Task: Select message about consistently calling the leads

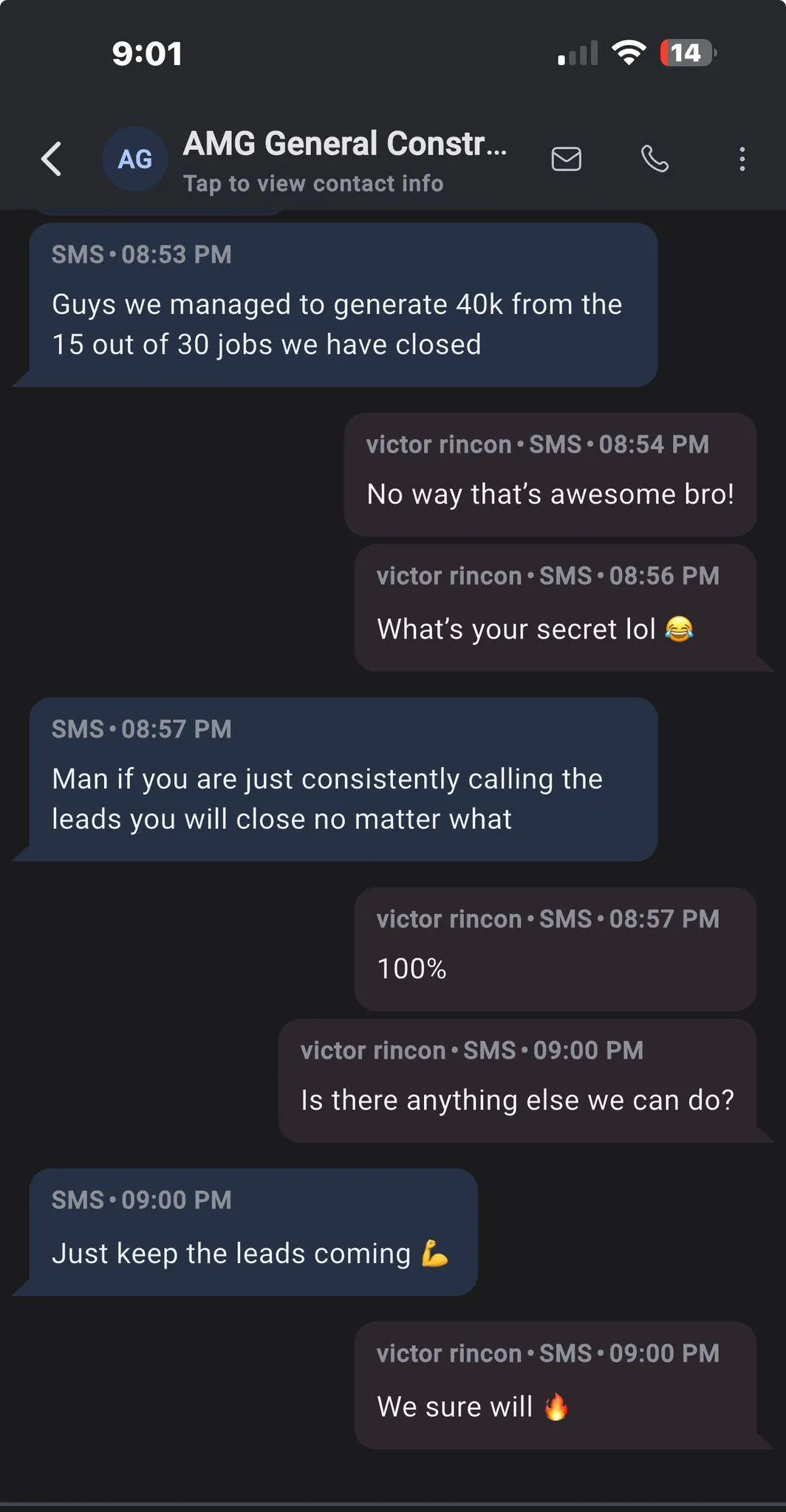Action: click(344, 780)
